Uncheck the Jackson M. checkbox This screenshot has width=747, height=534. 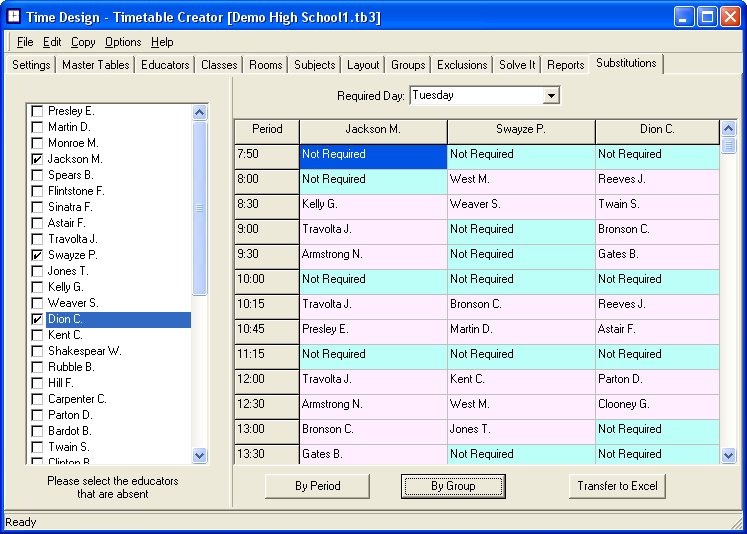[x=37, y=159]
